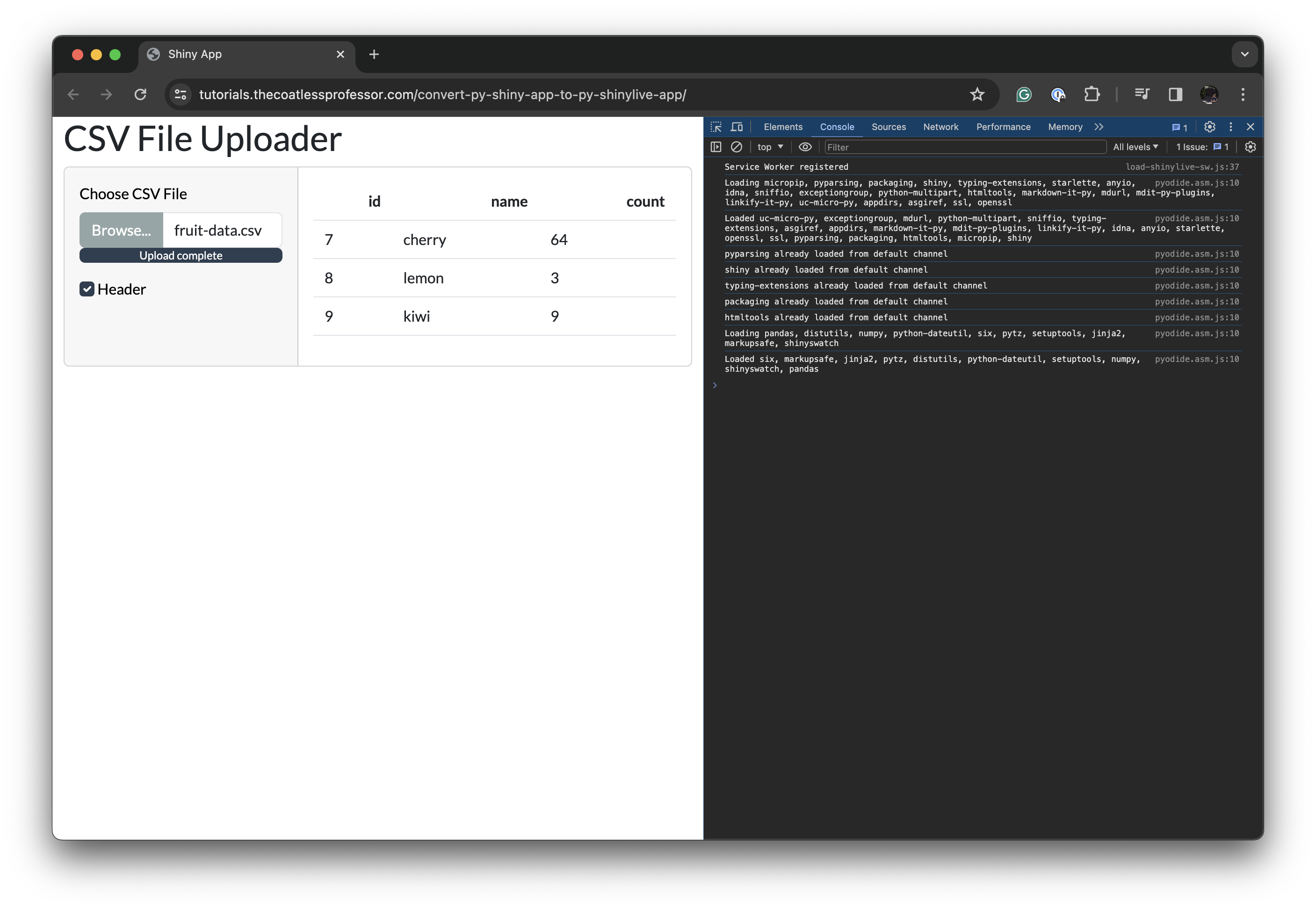Open the 1 Issue link in console toolbar
Viewport: 1316px width, 909px height.
click(1202, 147)
